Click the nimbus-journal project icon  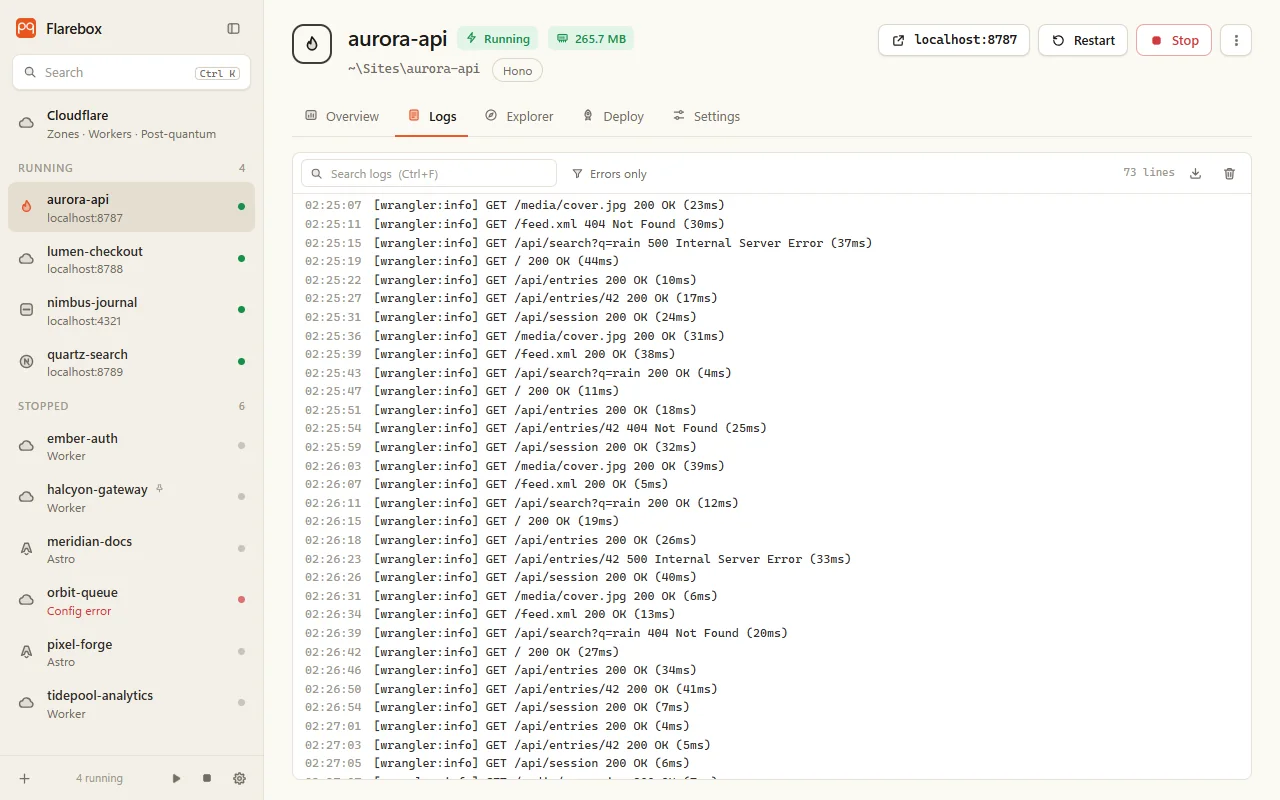coord(27,310)
